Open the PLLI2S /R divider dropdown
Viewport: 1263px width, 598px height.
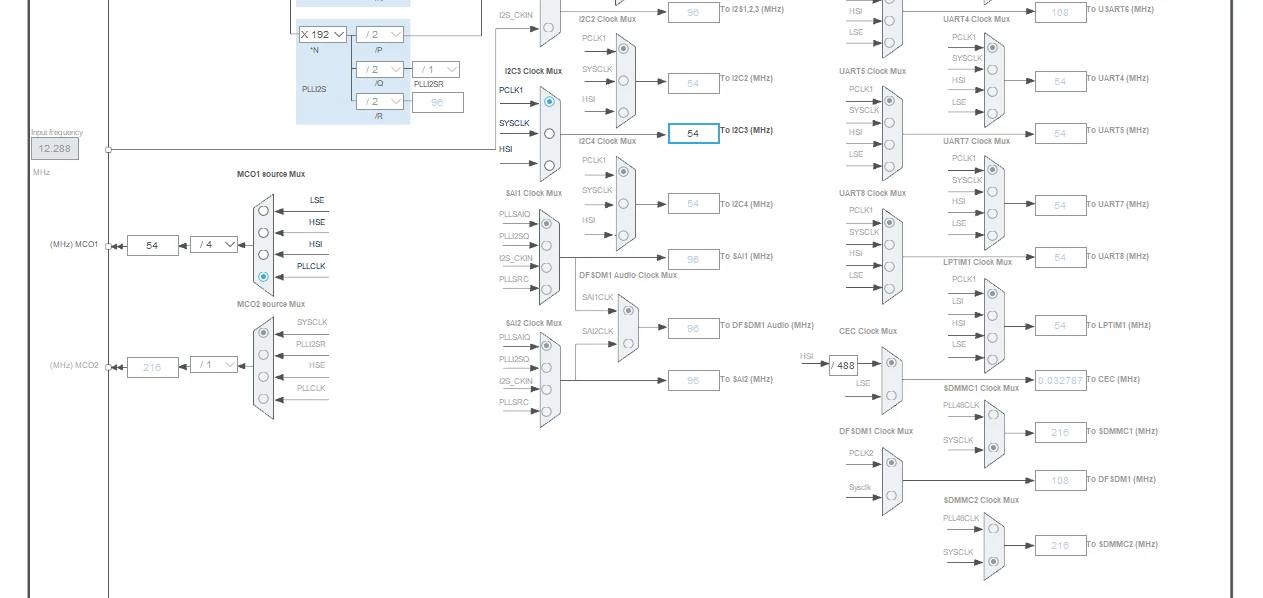click(x=380, y=102)
